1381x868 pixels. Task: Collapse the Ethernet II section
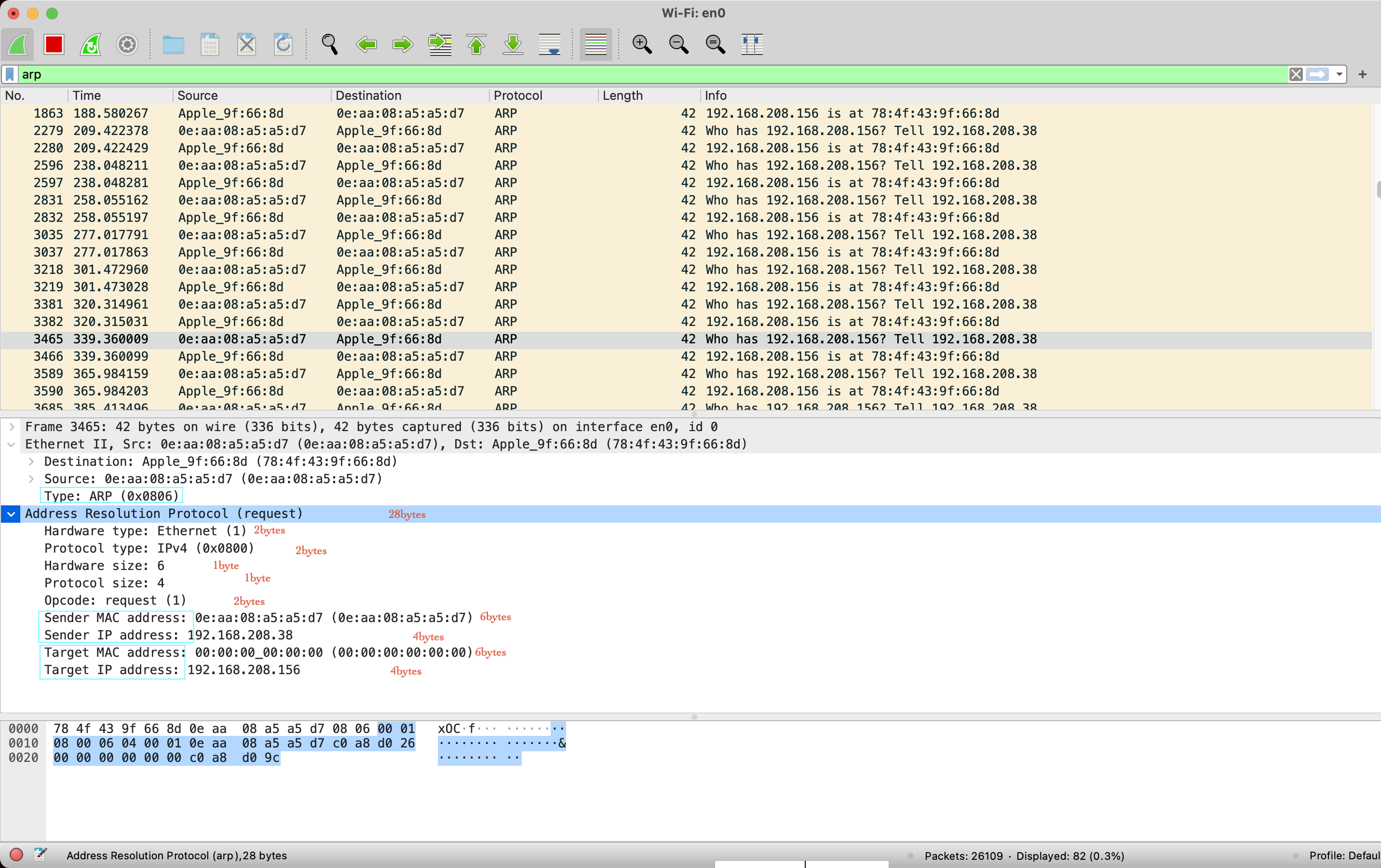coord(12,444)
